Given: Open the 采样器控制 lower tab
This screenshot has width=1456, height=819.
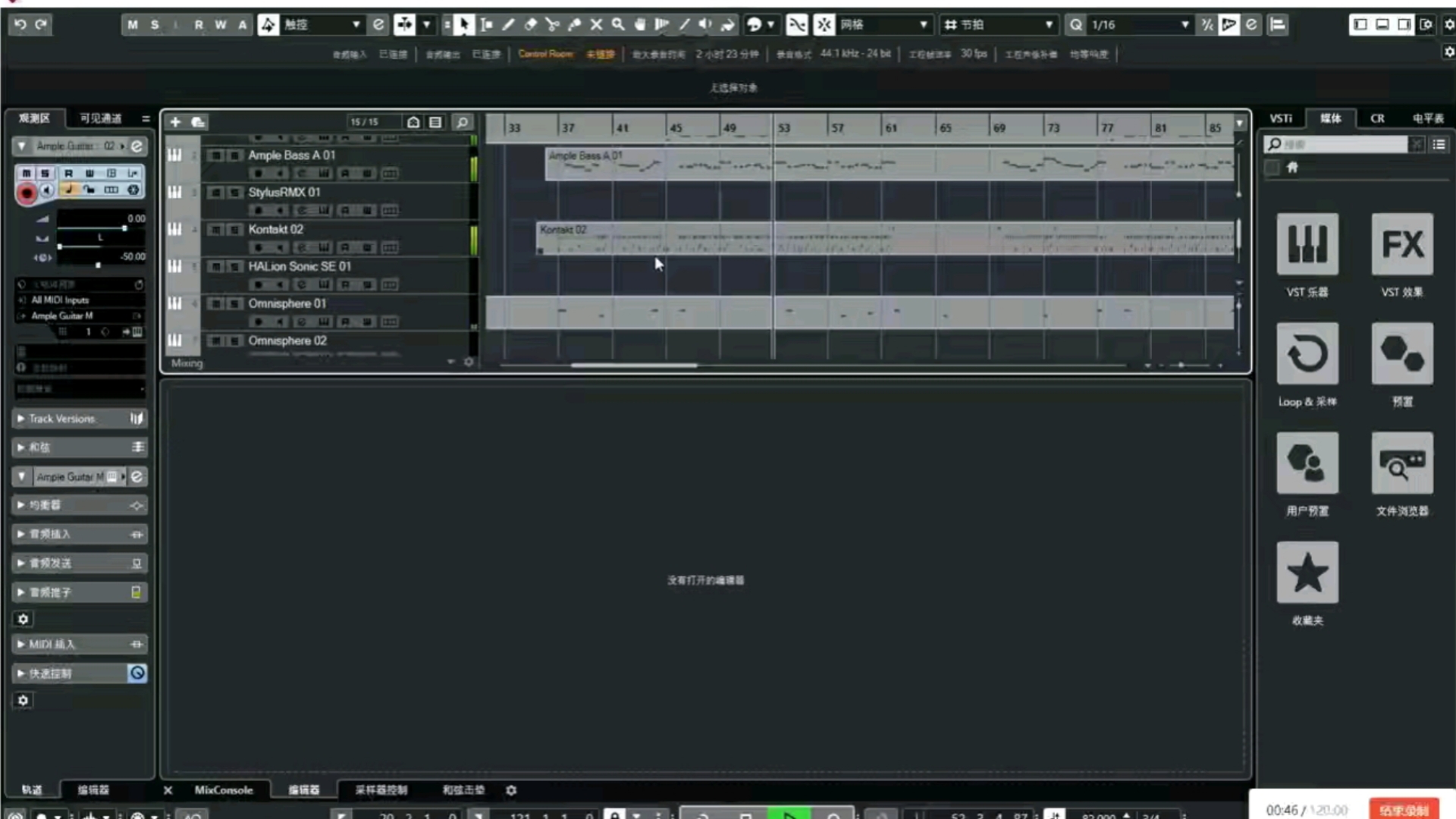Looking at the screenshot, I should point(381,790).
